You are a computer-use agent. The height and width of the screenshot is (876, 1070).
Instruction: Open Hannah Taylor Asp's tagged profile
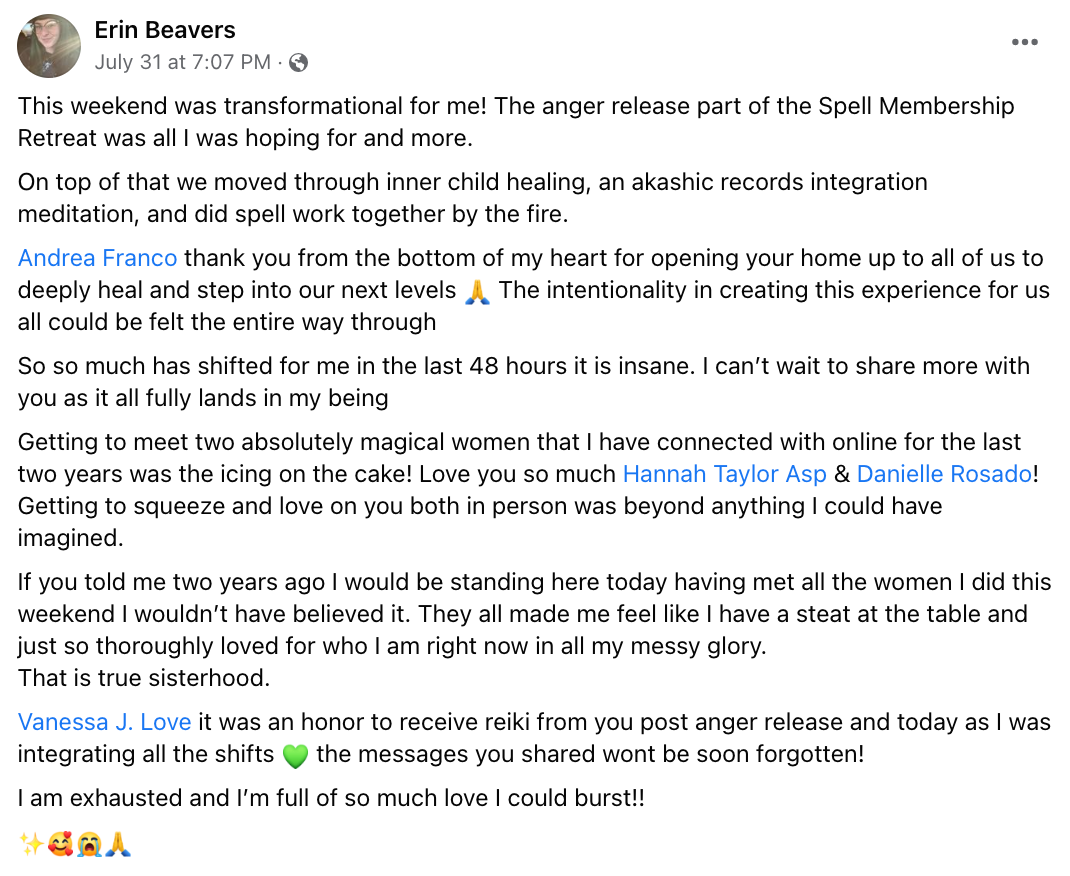coord(724,474)
